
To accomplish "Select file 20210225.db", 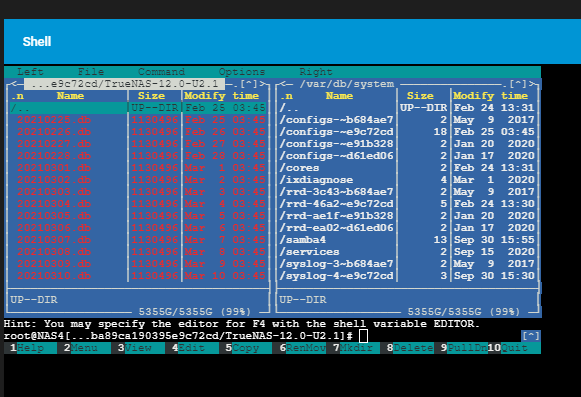I will click(138, 120).
